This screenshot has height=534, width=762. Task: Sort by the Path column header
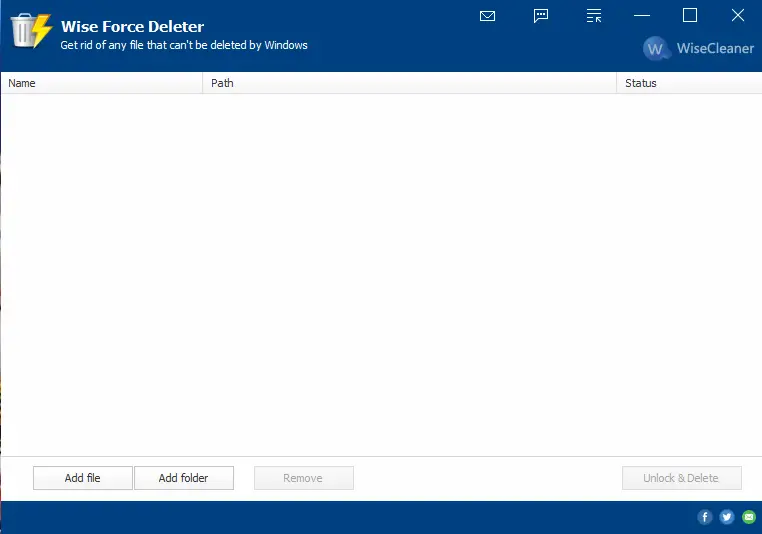410,83
